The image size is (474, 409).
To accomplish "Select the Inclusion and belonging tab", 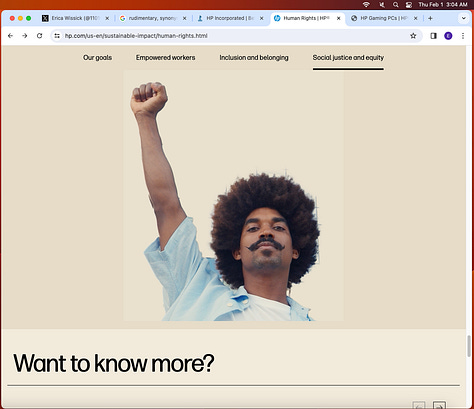I will (254, 58).
